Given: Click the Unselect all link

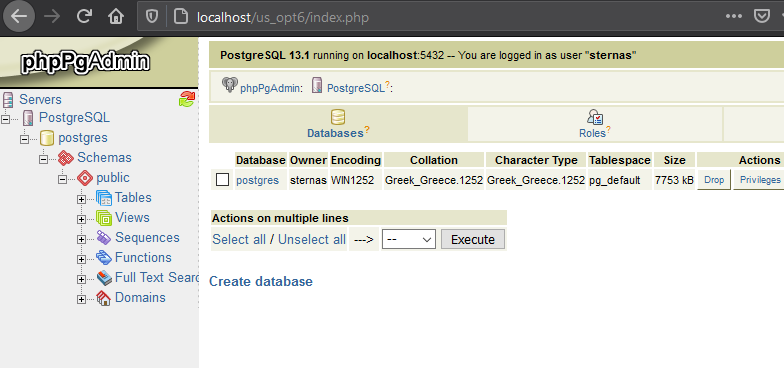Looking at the screenshot, I should pos(312,240).
